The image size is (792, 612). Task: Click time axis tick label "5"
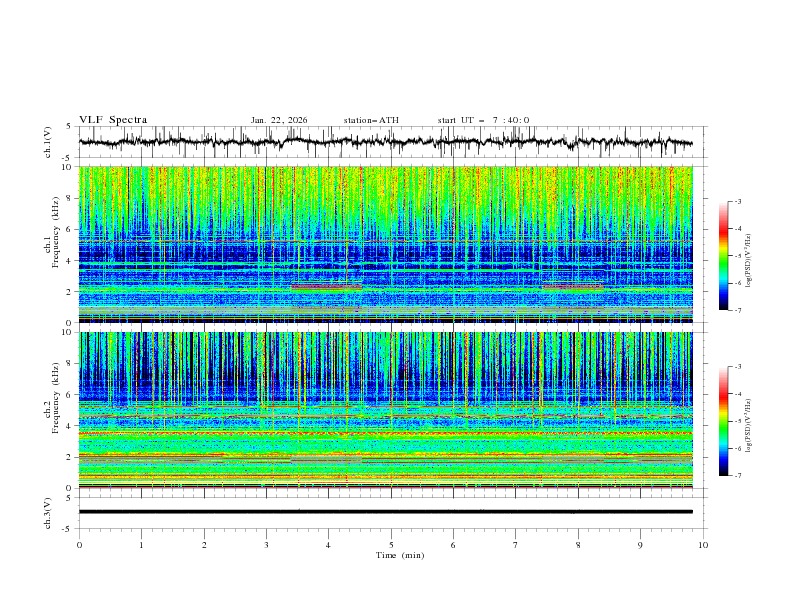coord(391,545)
